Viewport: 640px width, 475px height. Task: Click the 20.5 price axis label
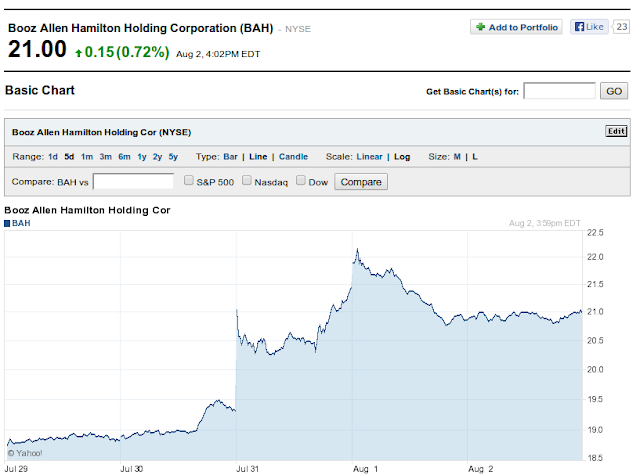point(595,341)
